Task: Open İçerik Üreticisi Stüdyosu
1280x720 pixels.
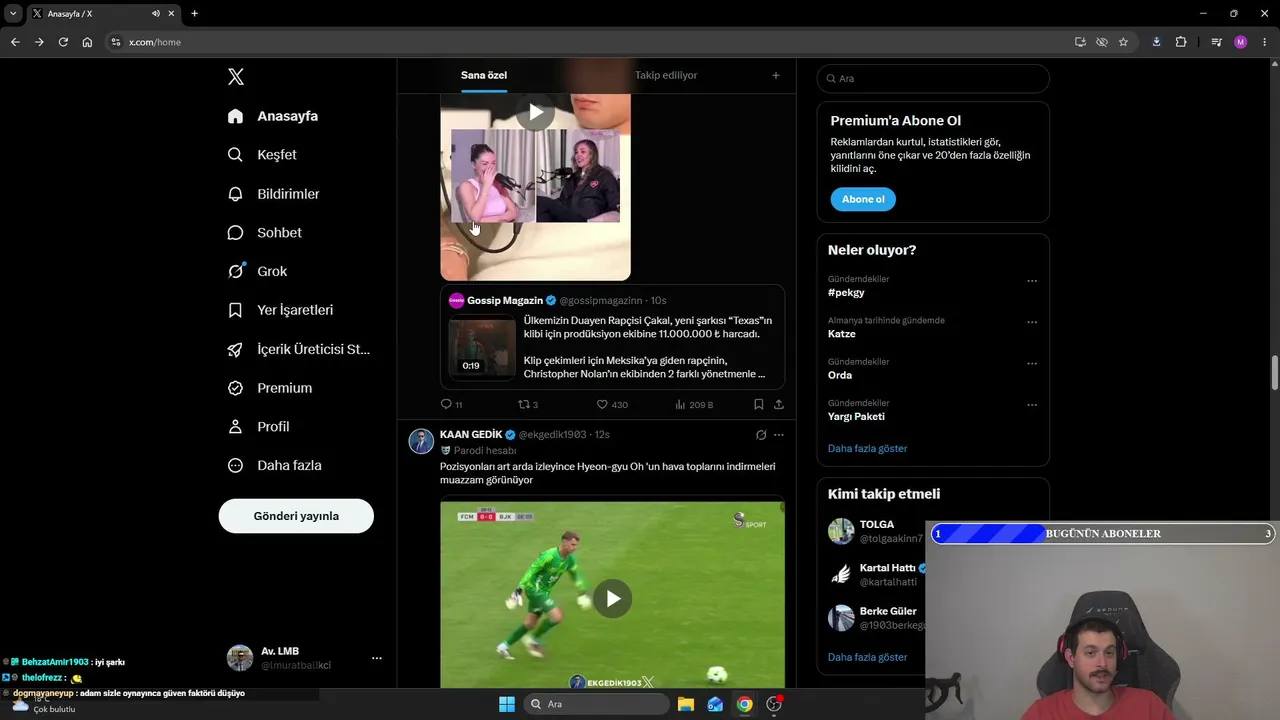Action: [x=298, y=349]
